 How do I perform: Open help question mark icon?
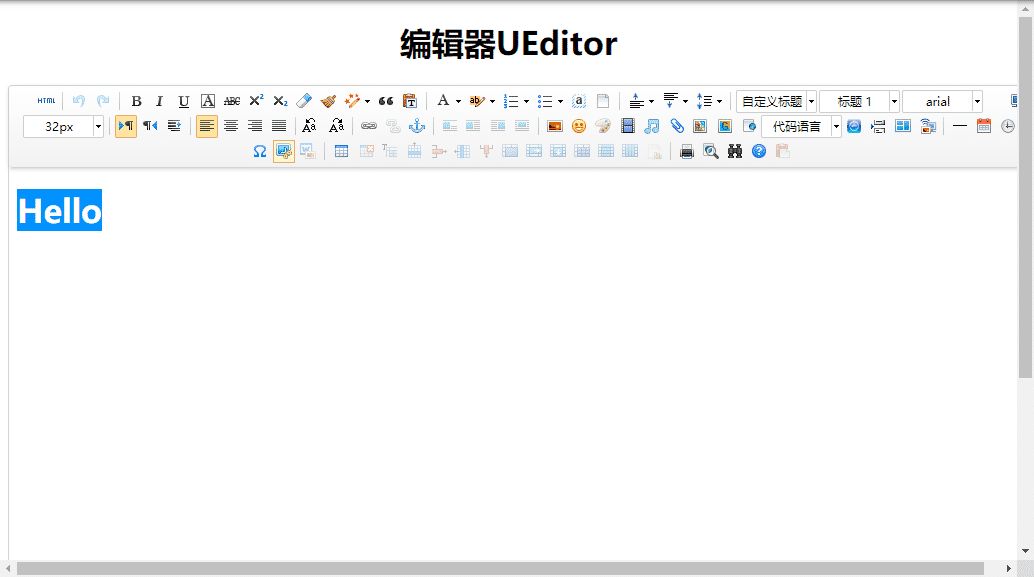click(x=759, y=152)
